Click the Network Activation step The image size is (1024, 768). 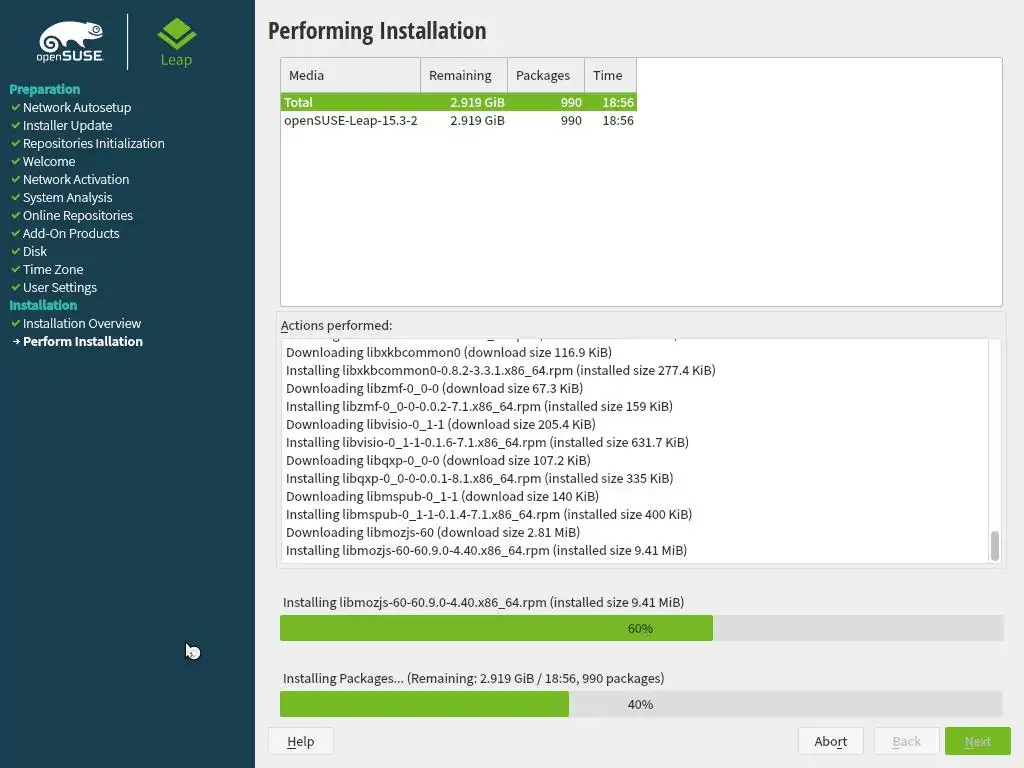point(76,179)
